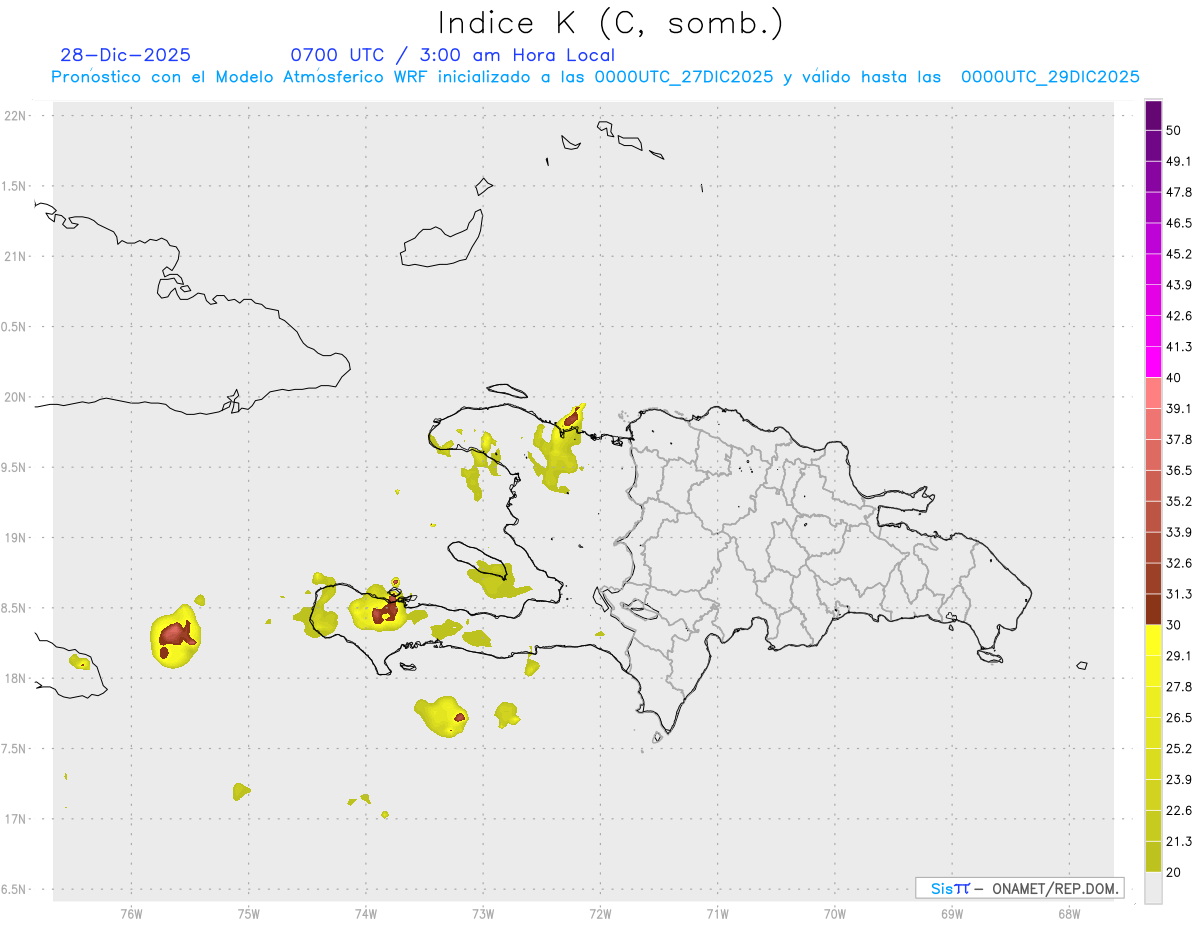Pick the light gray swatch below 20
1200x927 pixels.
pyautogui.click(x=1153, y=888)
